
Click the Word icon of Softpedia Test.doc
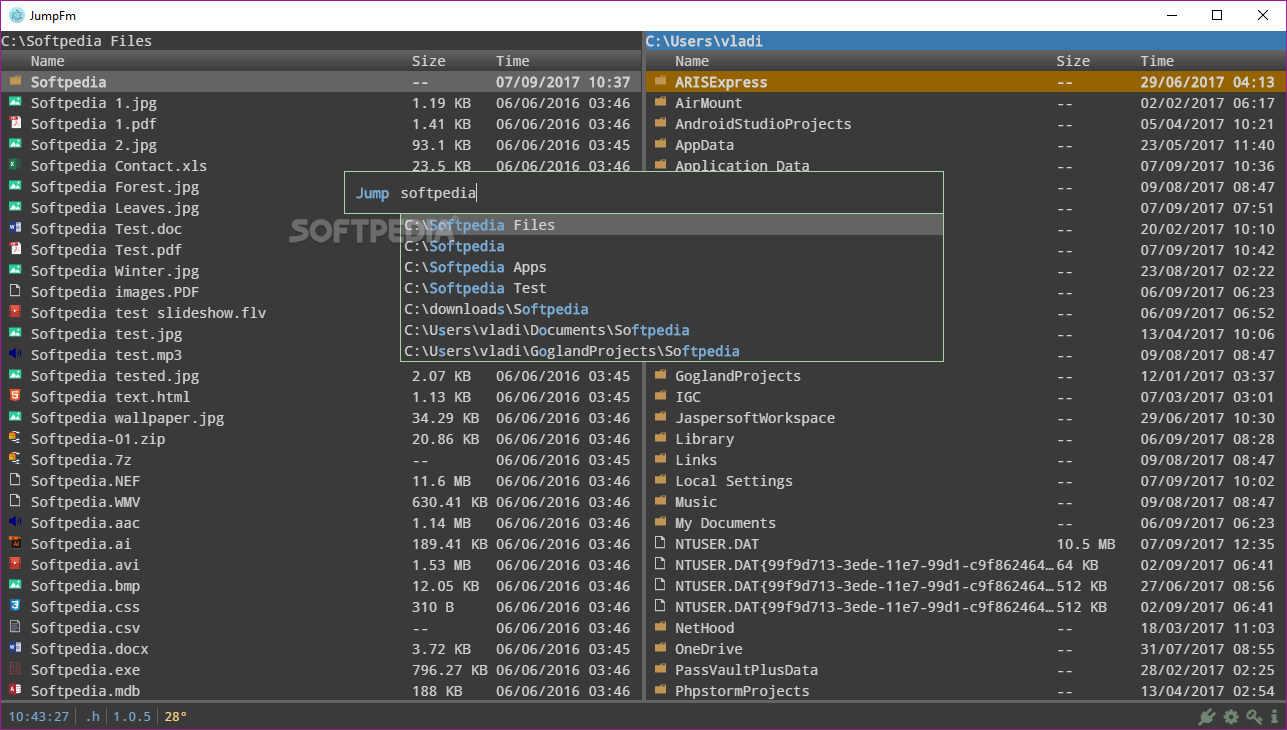click(x=15, y=228)
